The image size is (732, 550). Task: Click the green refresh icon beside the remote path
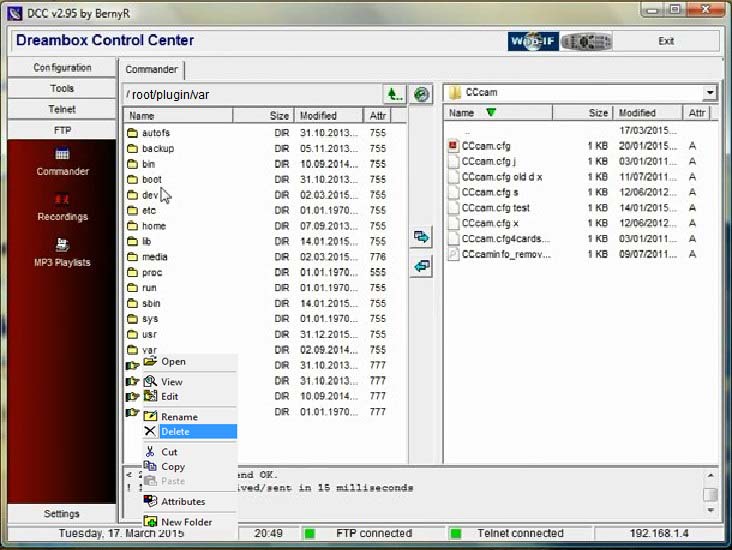[421, 94]
